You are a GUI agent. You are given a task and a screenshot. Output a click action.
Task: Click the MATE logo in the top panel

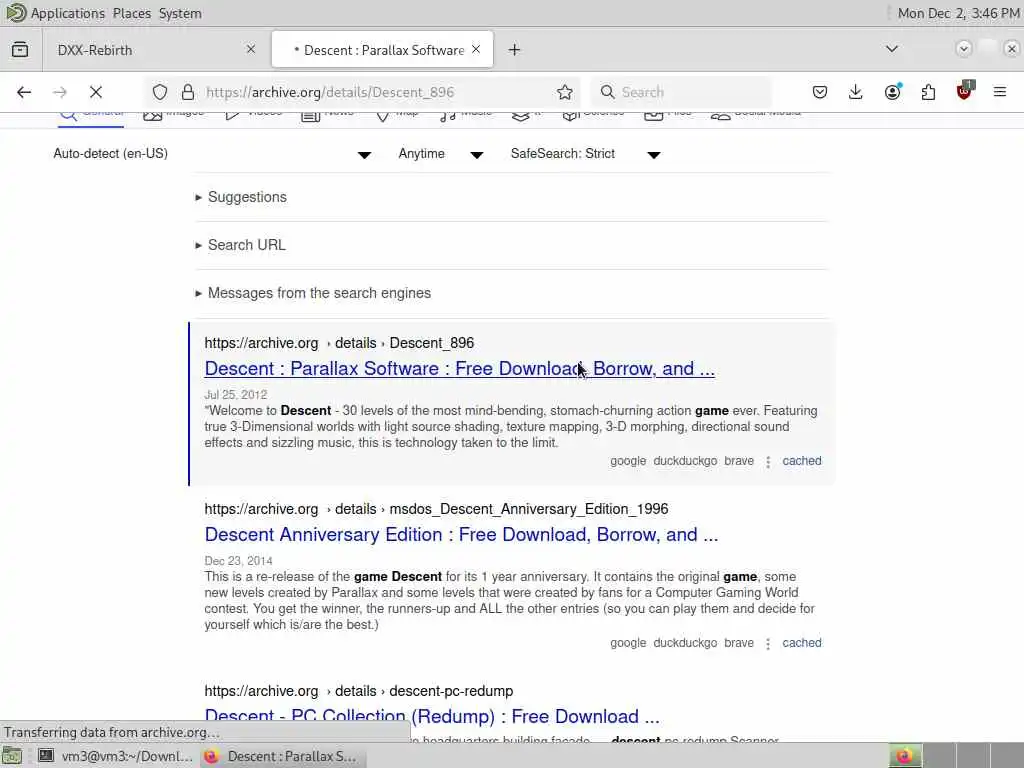15,12
